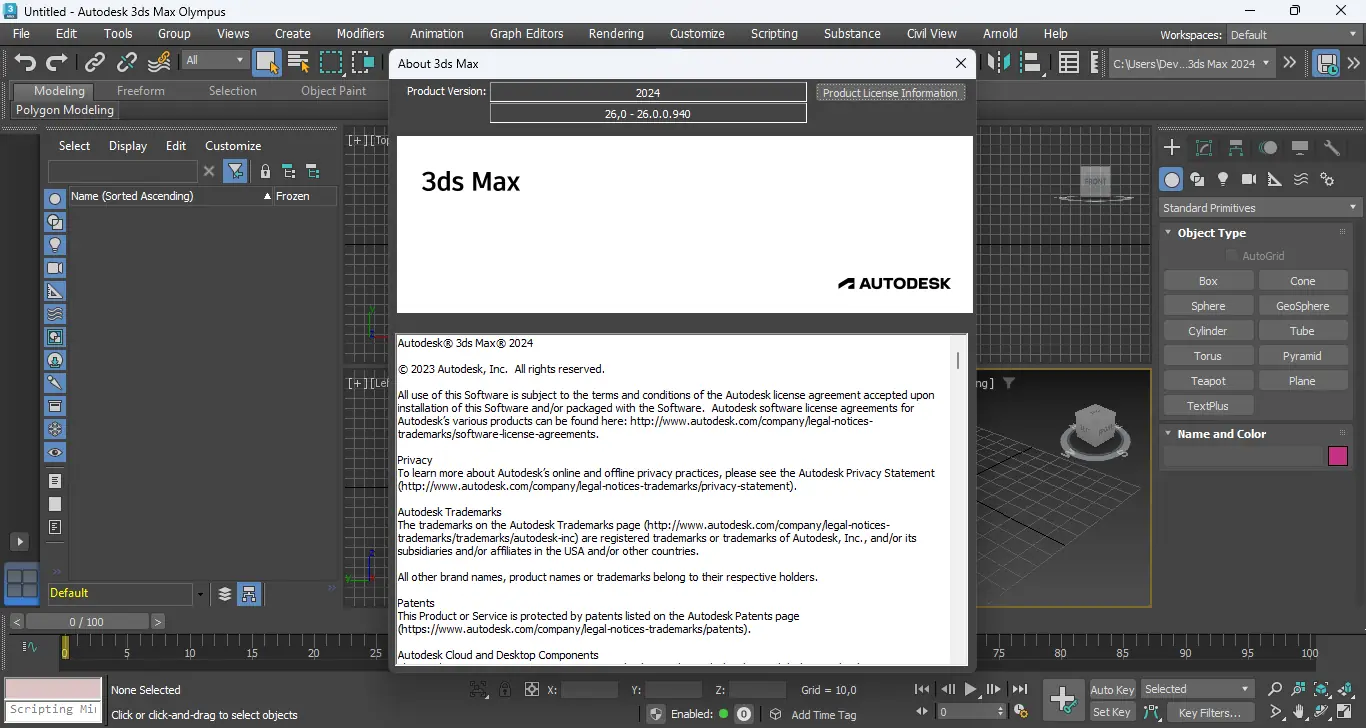Viewport: 1366px width, 728px height.
Task: Select the Shapes category icon
Action: (x=1197, y=179)
